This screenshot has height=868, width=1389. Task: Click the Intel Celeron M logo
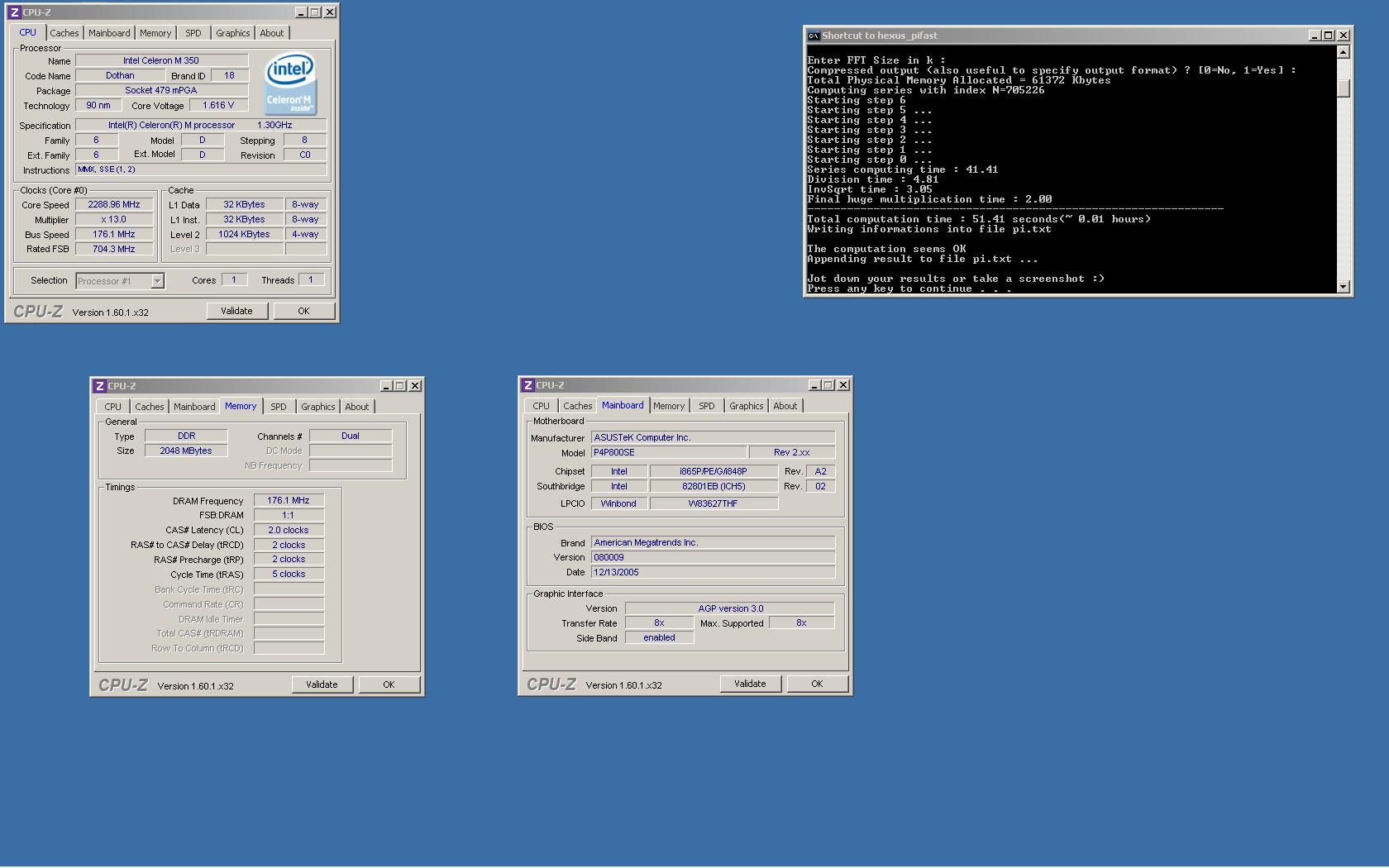[290, 84]
